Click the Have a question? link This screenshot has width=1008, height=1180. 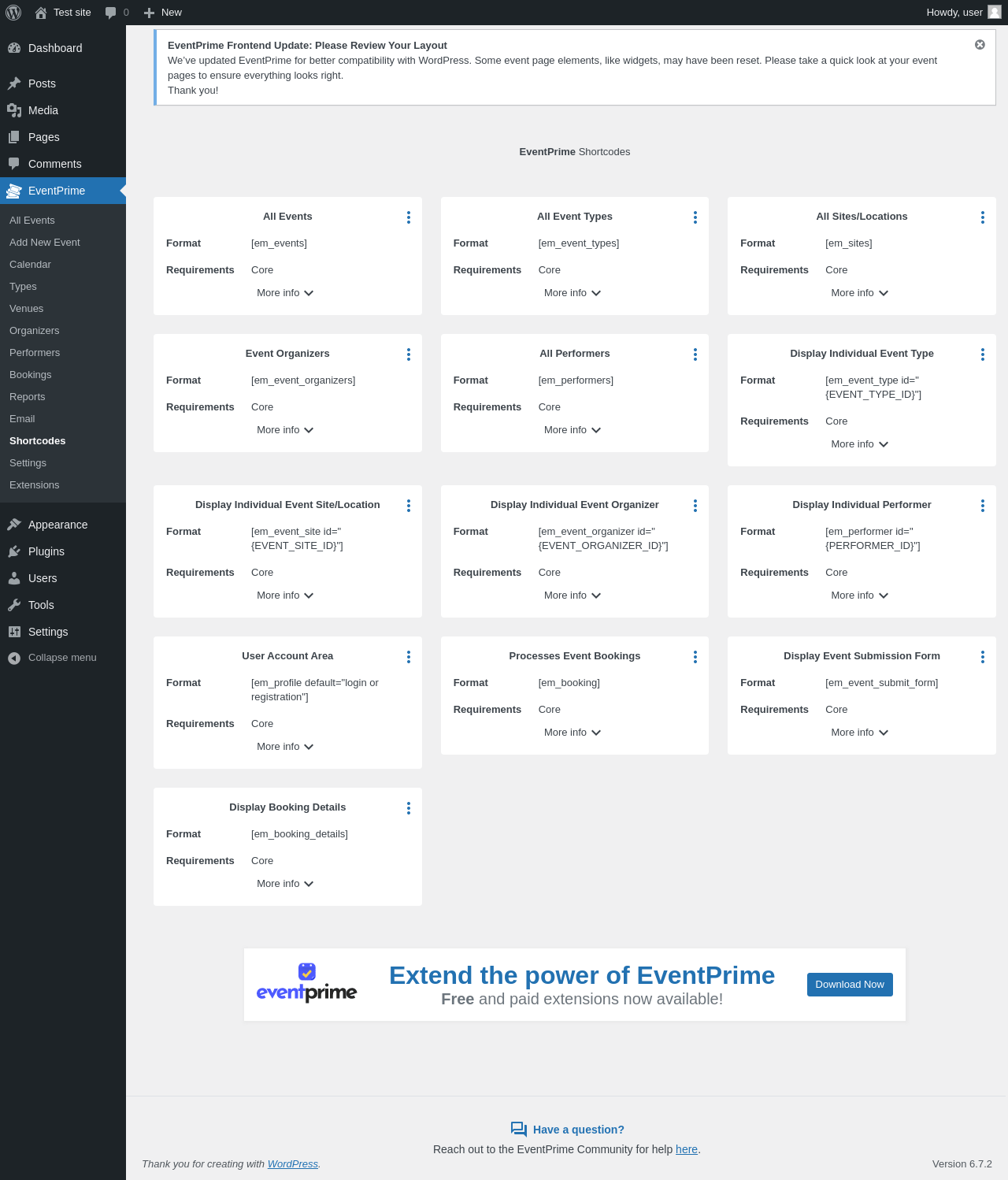point(579,1130)
